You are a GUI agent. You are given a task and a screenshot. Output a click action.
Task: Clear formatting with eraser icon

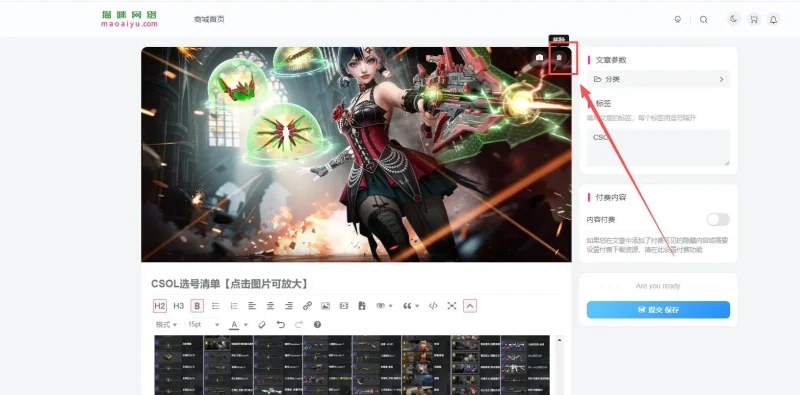262,325
